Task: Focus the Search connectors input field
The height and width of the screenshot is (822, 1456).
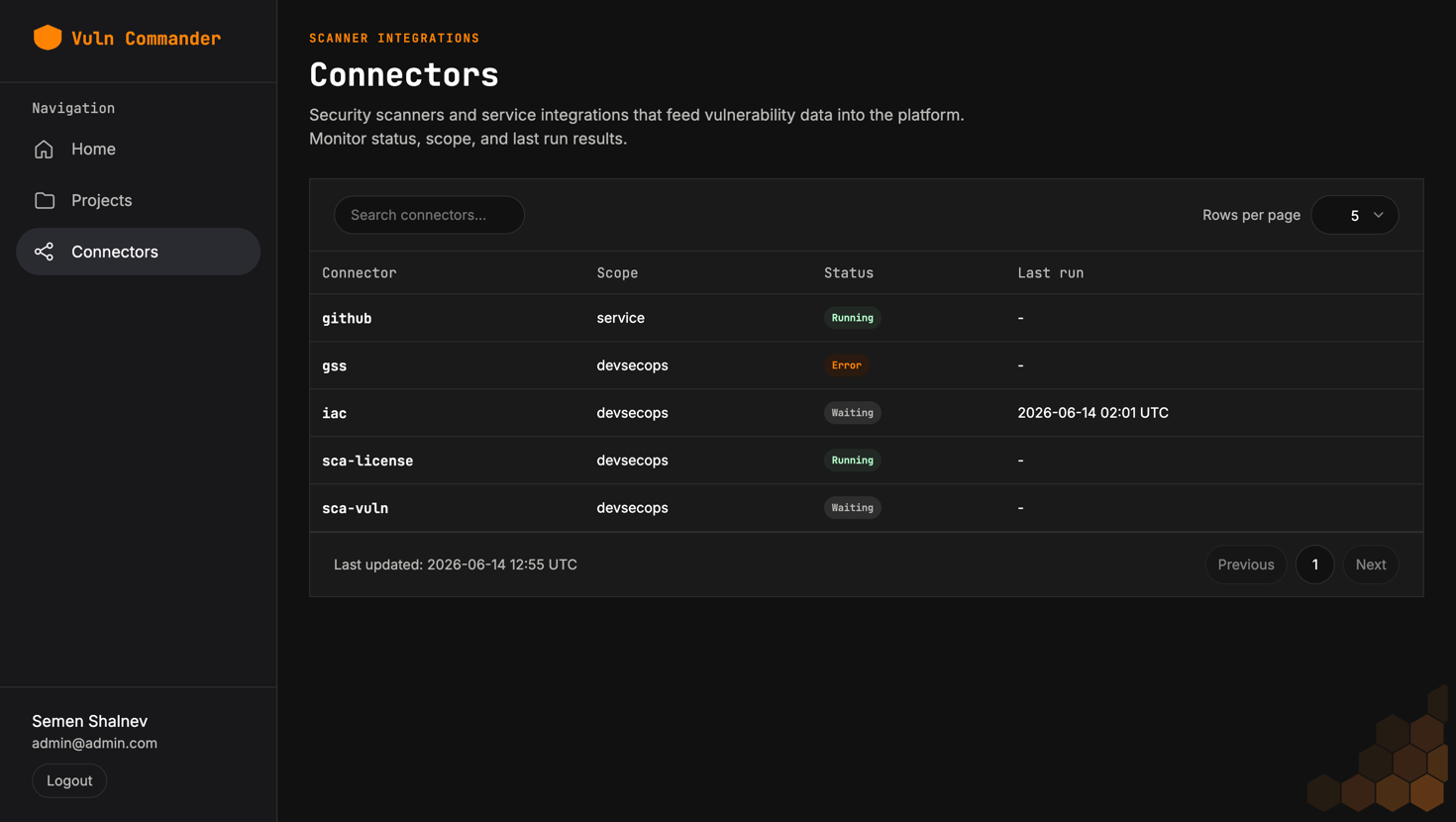Action: point(429,215)
